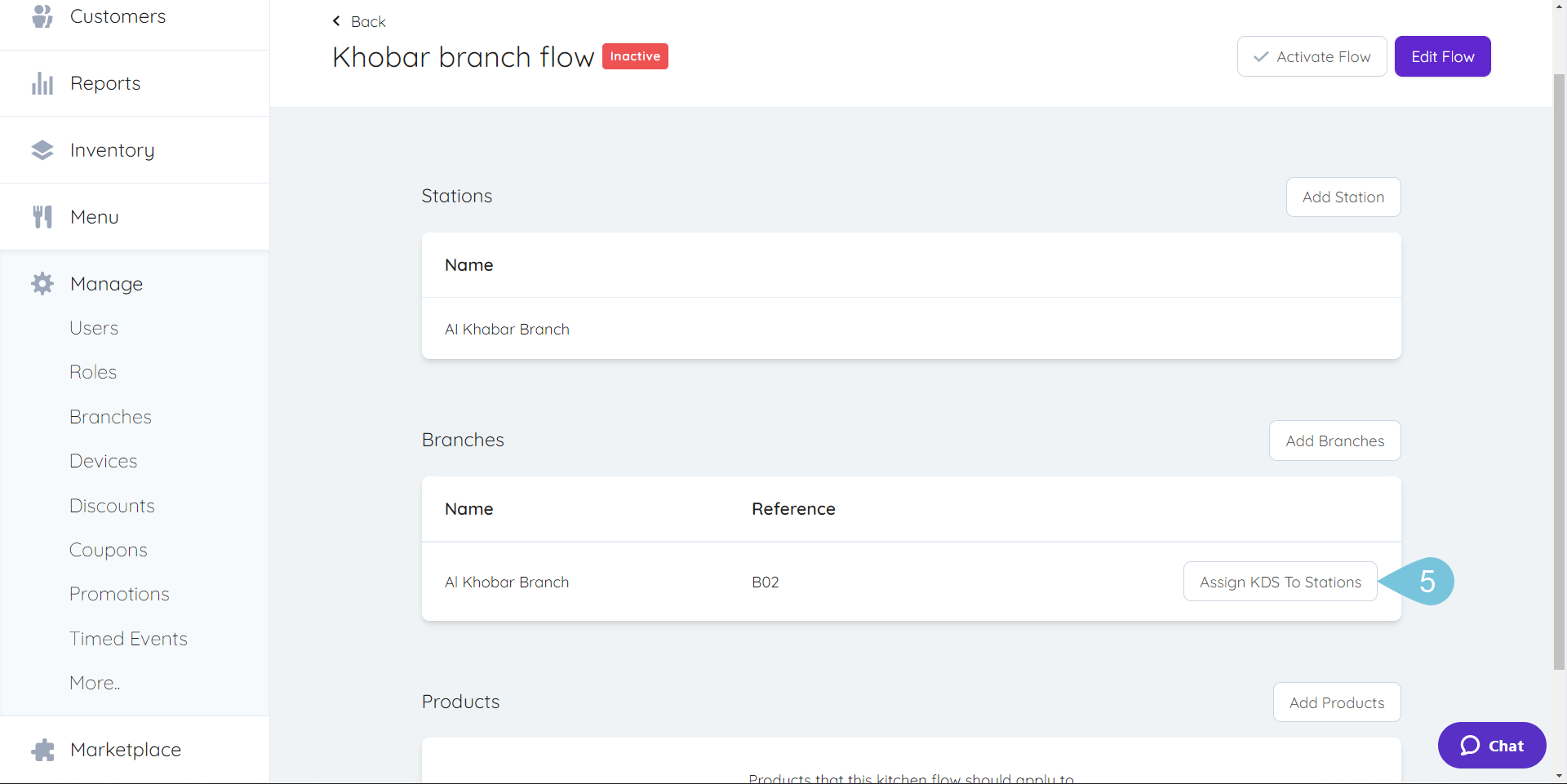
Task: Click the Back chevron arrow icon
Action: pos(336,21)
